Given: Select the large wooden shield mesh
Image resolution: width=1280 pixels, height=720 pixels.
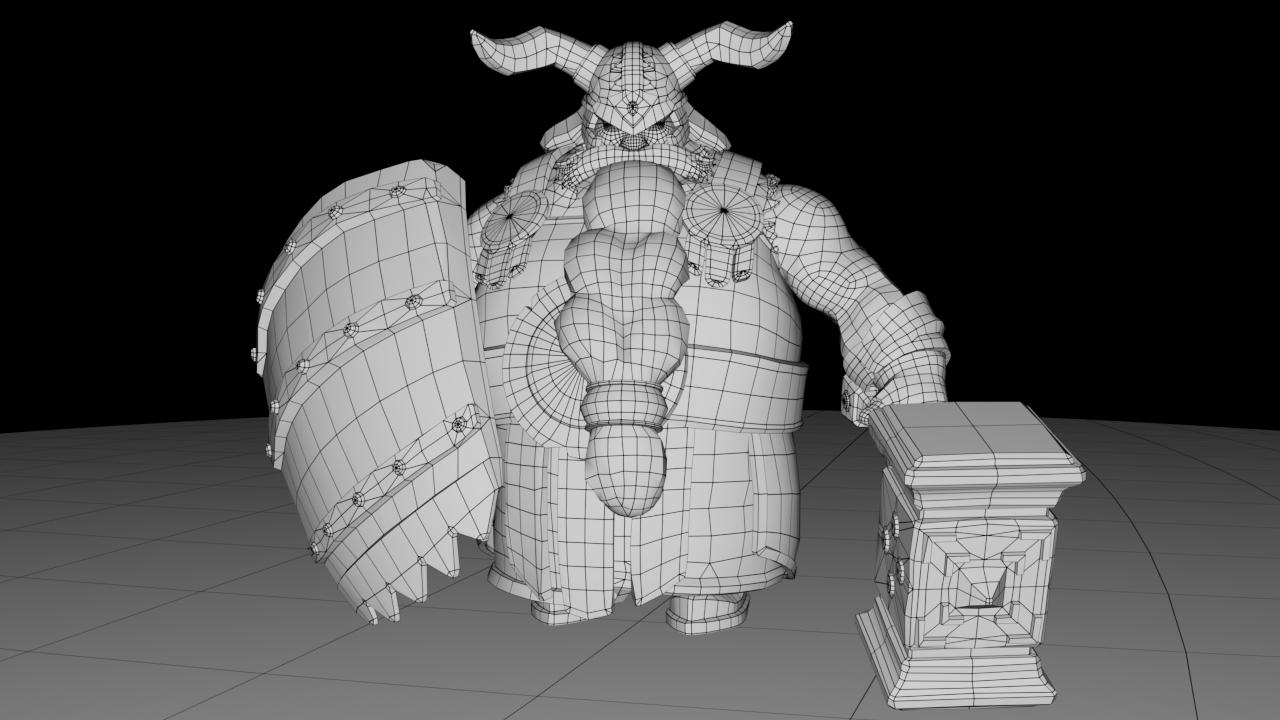Looking at the screenshot, I should [378, 390].
